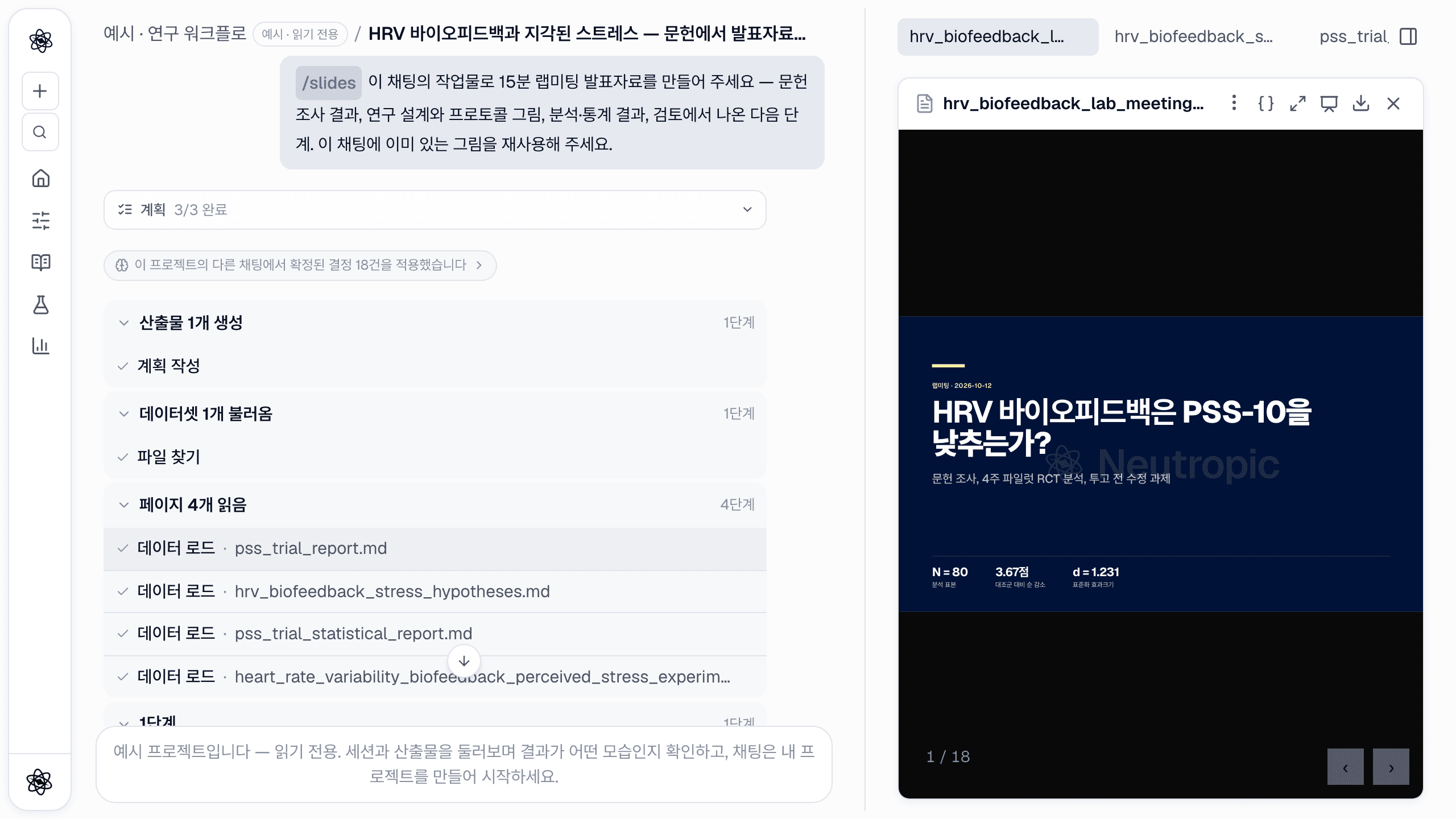Go to the home icon in sidebar
The image size is (1456, 819).
click(40, 179)
